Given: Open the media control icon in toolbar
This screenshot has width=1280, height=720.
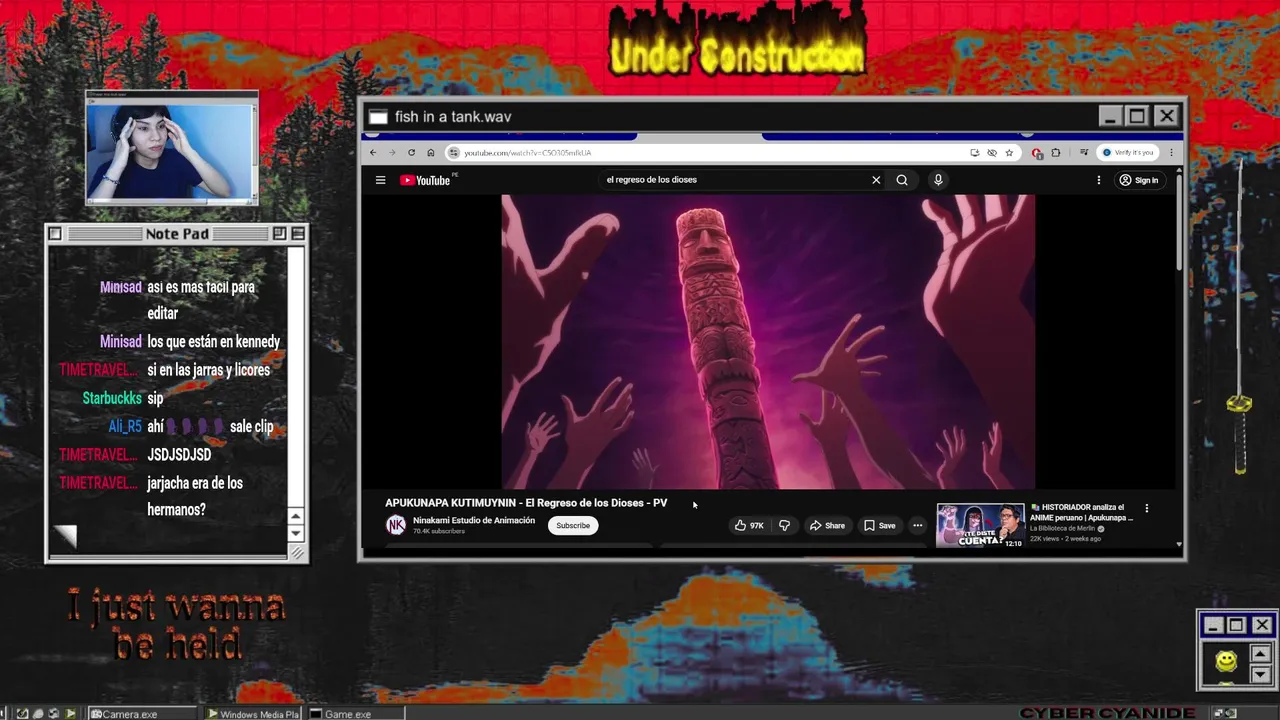Looking at the screenshot, I should pos(1084,153).
